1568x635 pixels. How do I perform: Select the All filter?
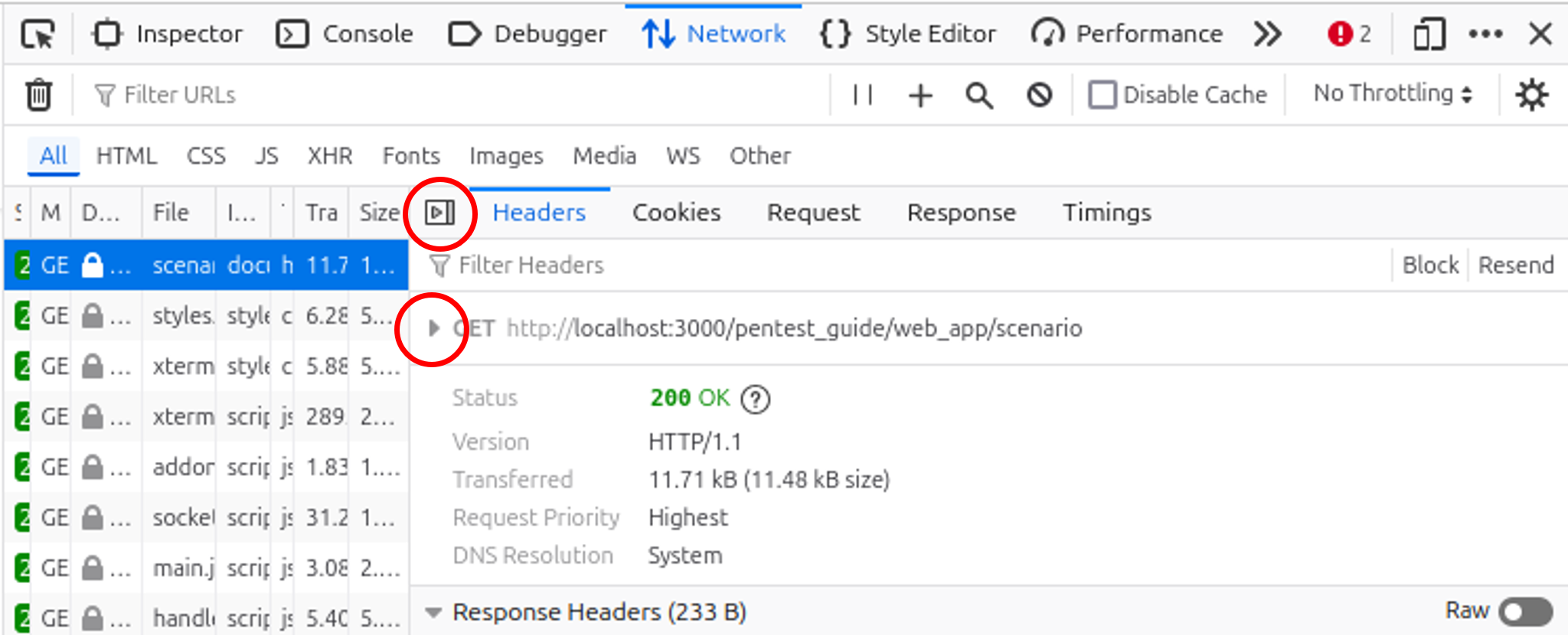pyautogui.click(x=54, y=155)
